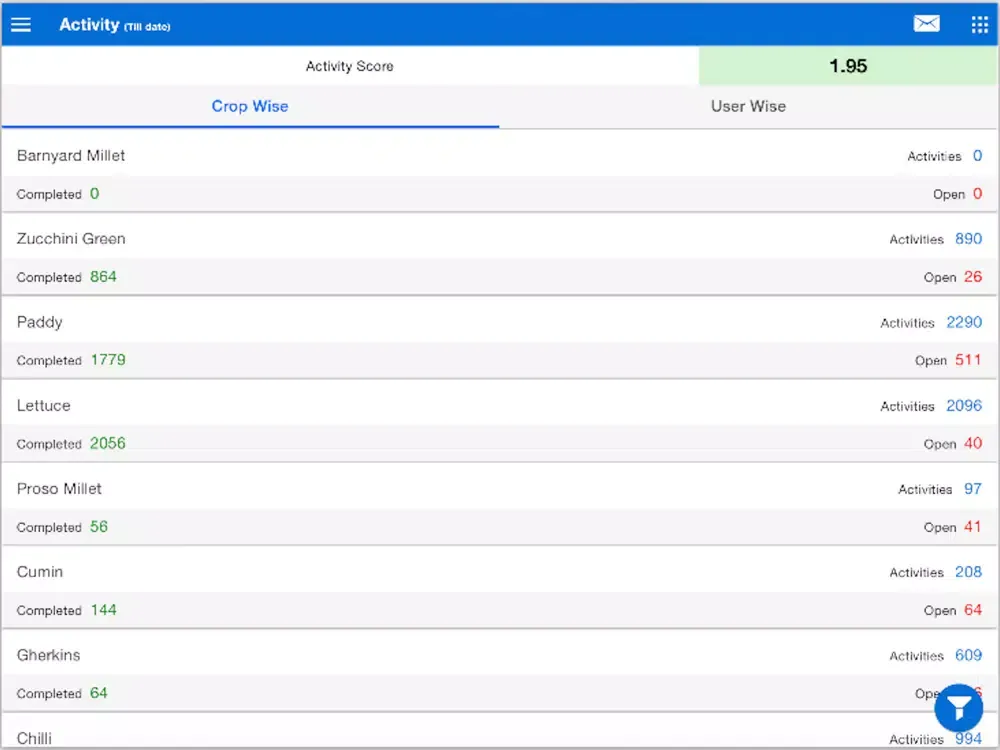Click Cumin activities count 208
Image resolution: width=1000 pixels, height=750 pixels.
(x=968, y=572)
